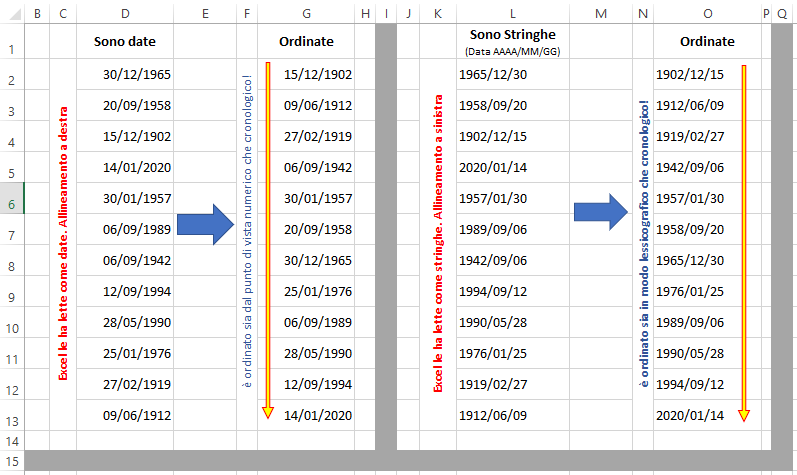Select column G header

305,13
